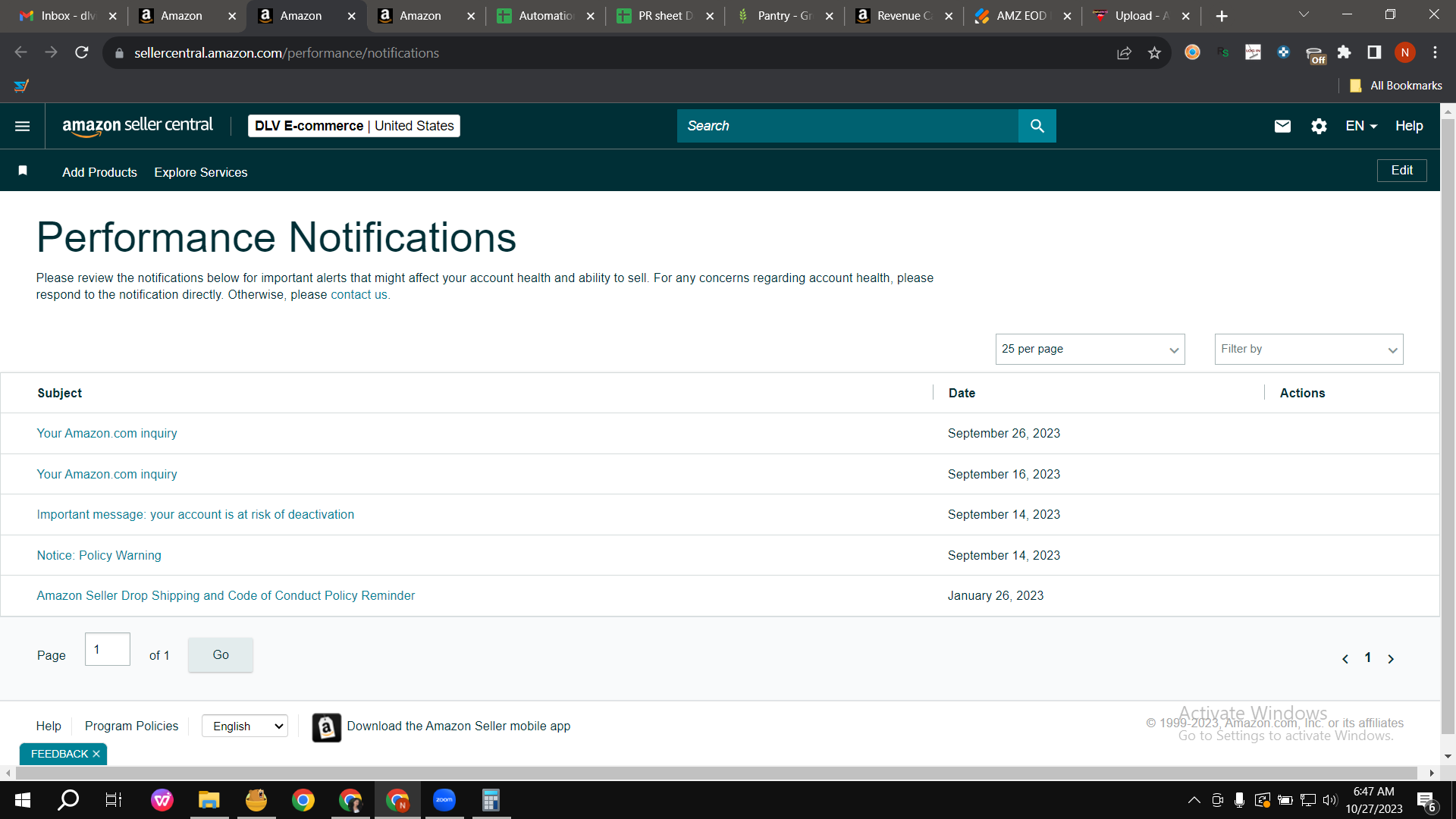Close the FEEDBACK tab
The image size is (1456, 819).
[96, 754]
